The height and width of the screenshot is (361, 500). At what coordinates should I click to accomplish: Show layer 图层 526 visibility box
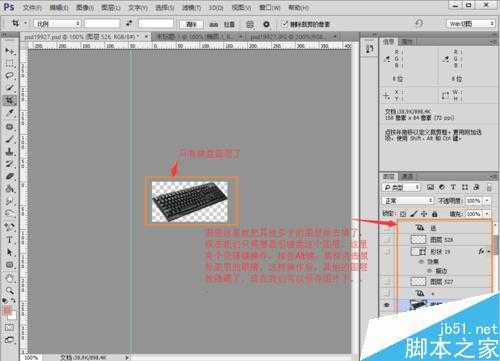coord(387,239)
